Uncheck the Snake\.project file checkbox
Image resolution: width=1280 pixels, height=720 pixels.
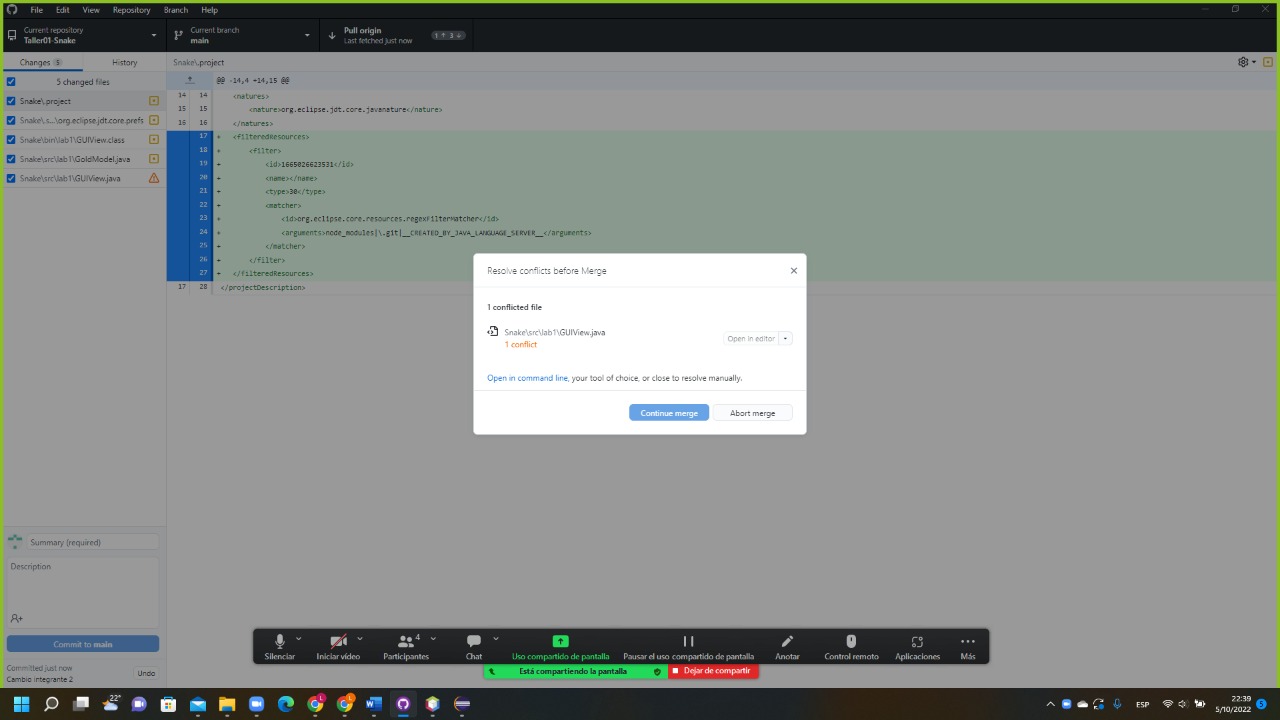[10, 101]
